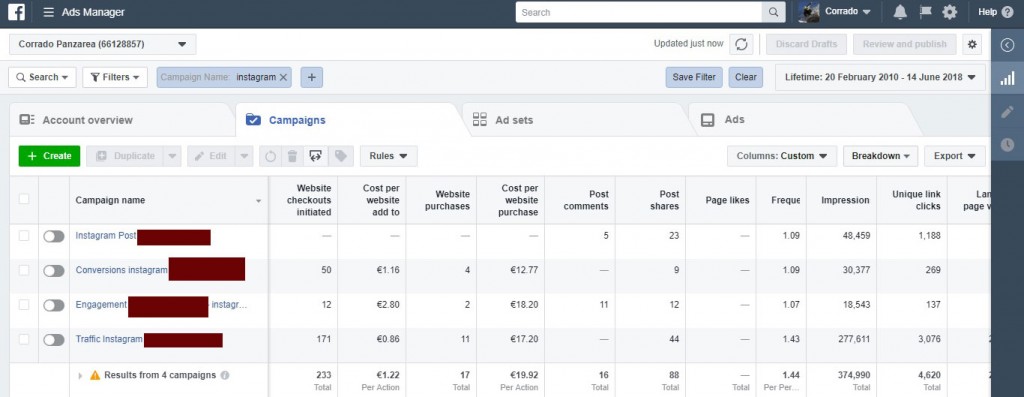Open Columns: Custom dropdown

(x=782, y=156)
